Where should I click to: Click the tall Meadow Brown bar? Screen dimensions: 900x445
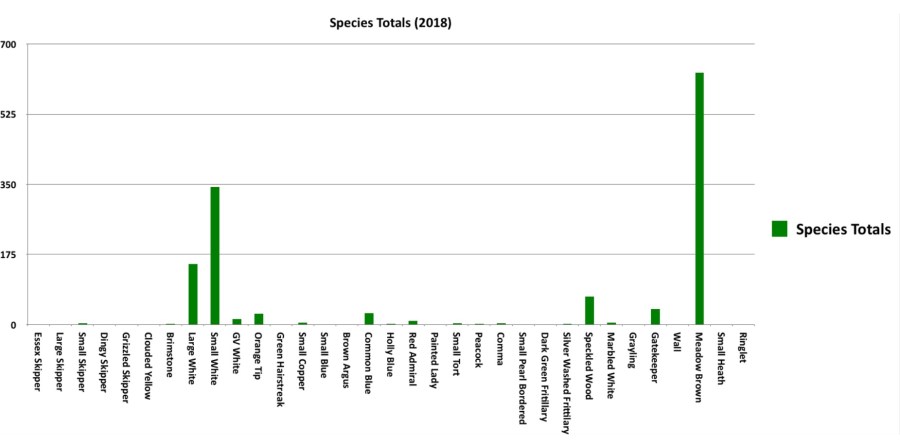pyautogui.click(x=699, y=199)
